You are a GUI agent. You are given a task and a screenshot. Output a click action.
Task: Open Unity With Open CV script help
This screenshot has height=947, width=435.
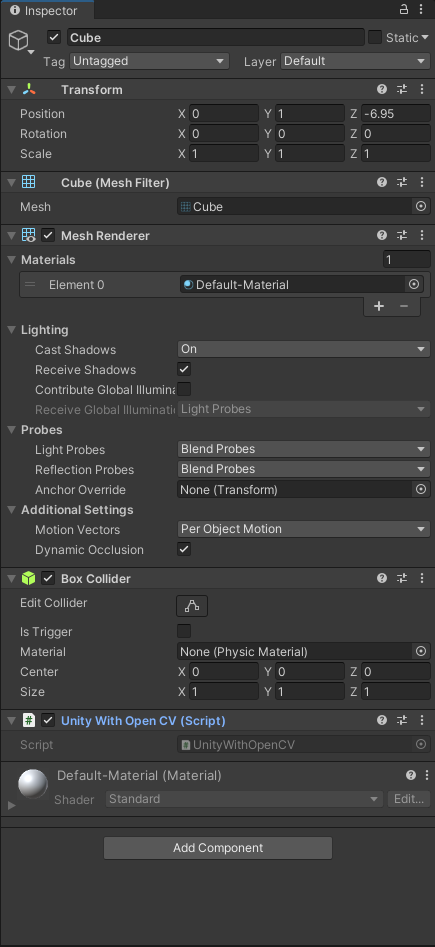pos(382,721)
